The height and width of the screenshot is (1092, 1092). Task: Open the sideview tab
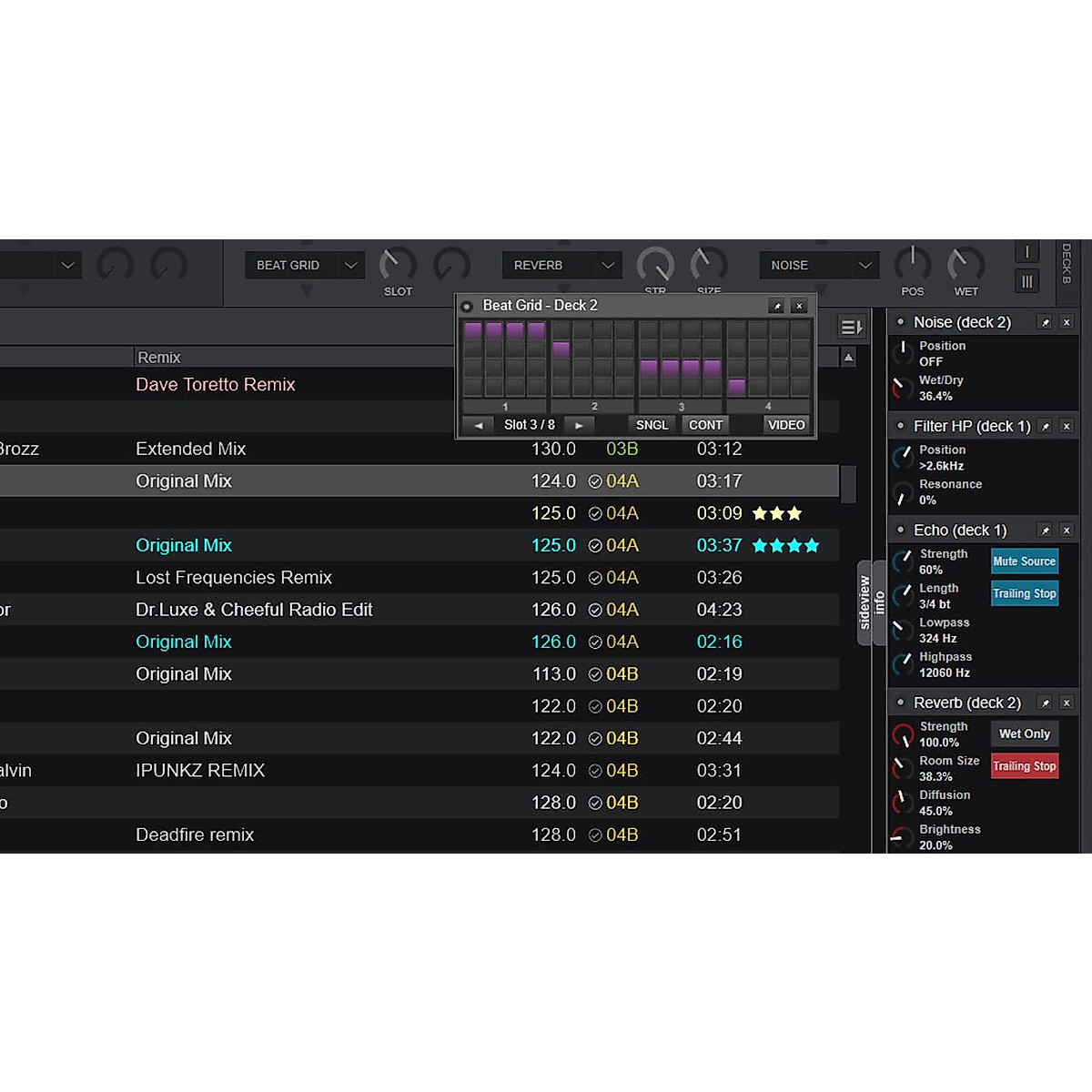tap(864, 602)
